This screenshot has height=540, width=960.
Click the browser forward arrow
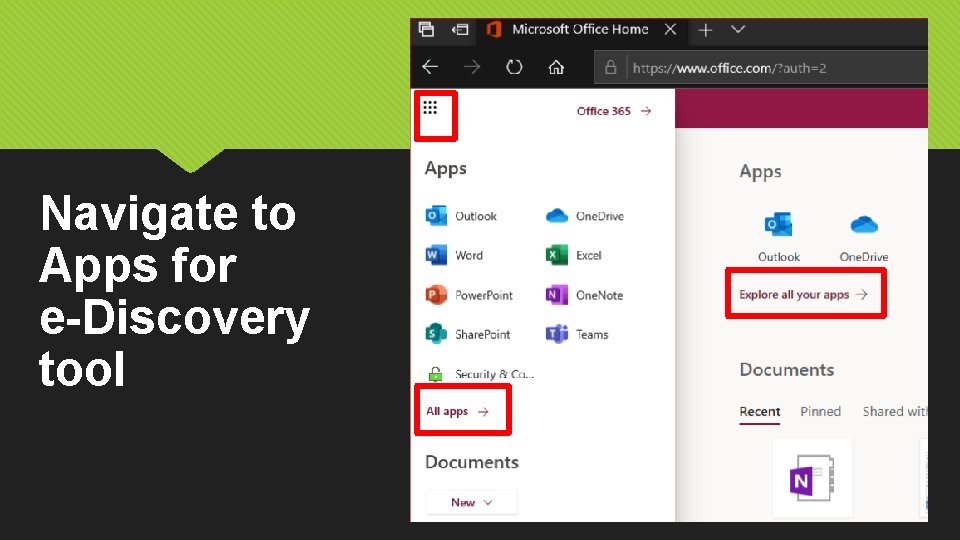tap(472, 67)
